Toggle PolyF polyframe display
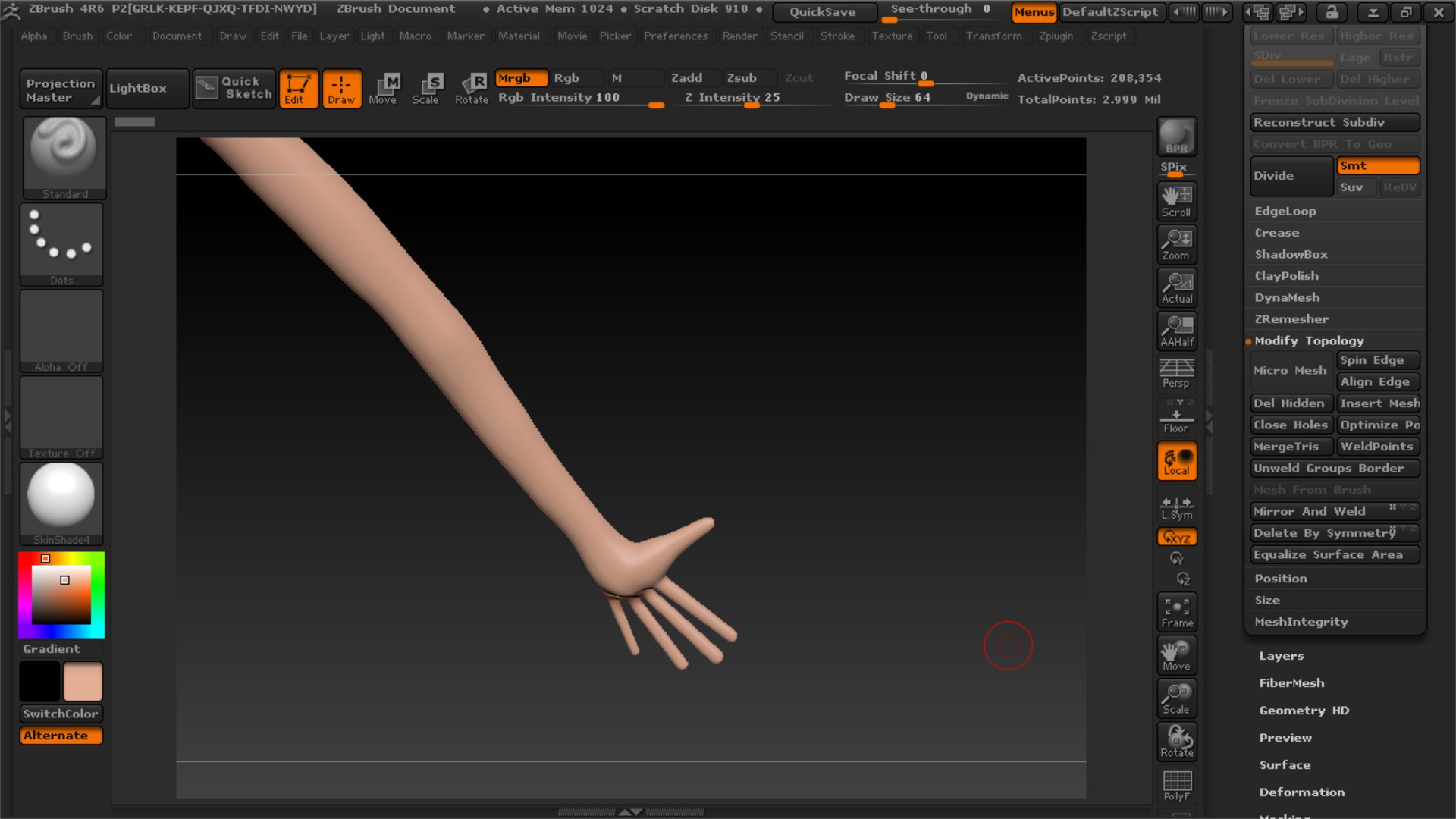This screenshot has height=819, width=1456. (1176, 786)
